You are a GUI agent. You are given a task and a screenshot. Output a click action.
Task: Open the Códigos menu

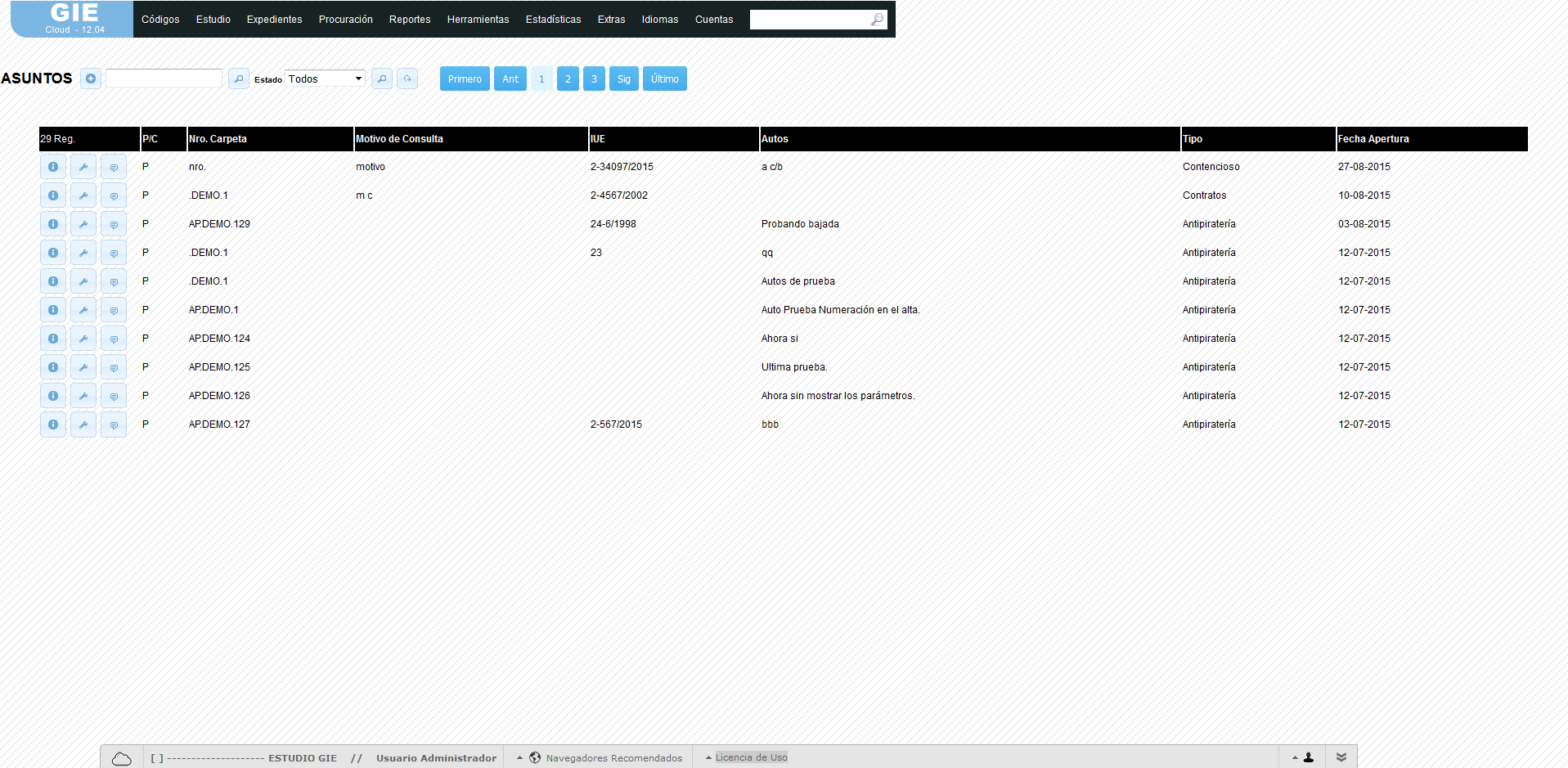coord(160,20)
